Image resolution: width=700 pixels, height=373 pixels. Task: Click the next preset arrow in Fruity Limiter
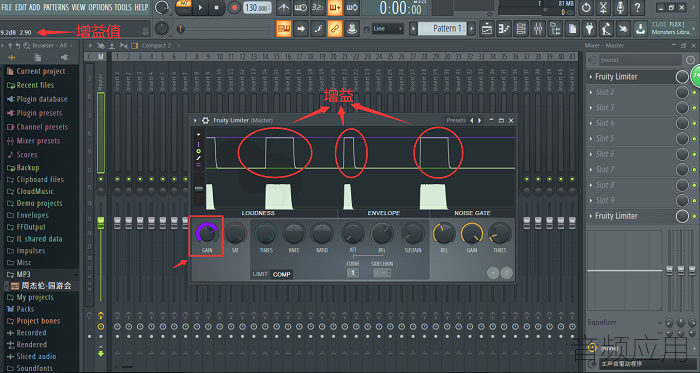(x=480, y=120)
